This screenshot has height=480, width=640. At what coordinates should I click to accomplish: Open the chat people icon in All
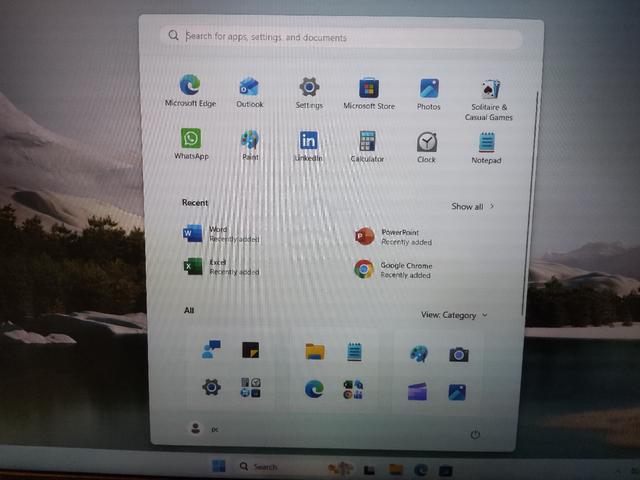point(211,349)
